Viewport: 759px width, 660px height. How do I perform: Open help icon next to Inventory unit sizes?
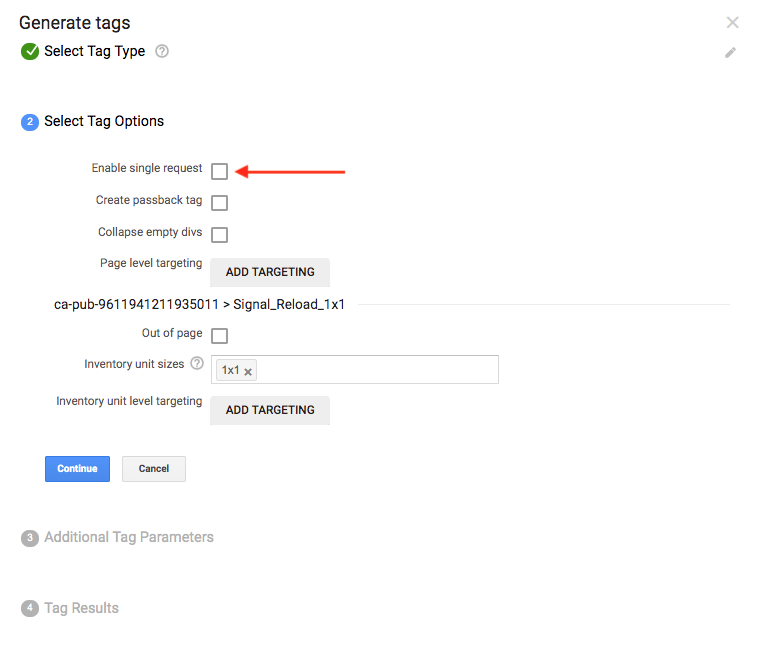pos(197,364)
